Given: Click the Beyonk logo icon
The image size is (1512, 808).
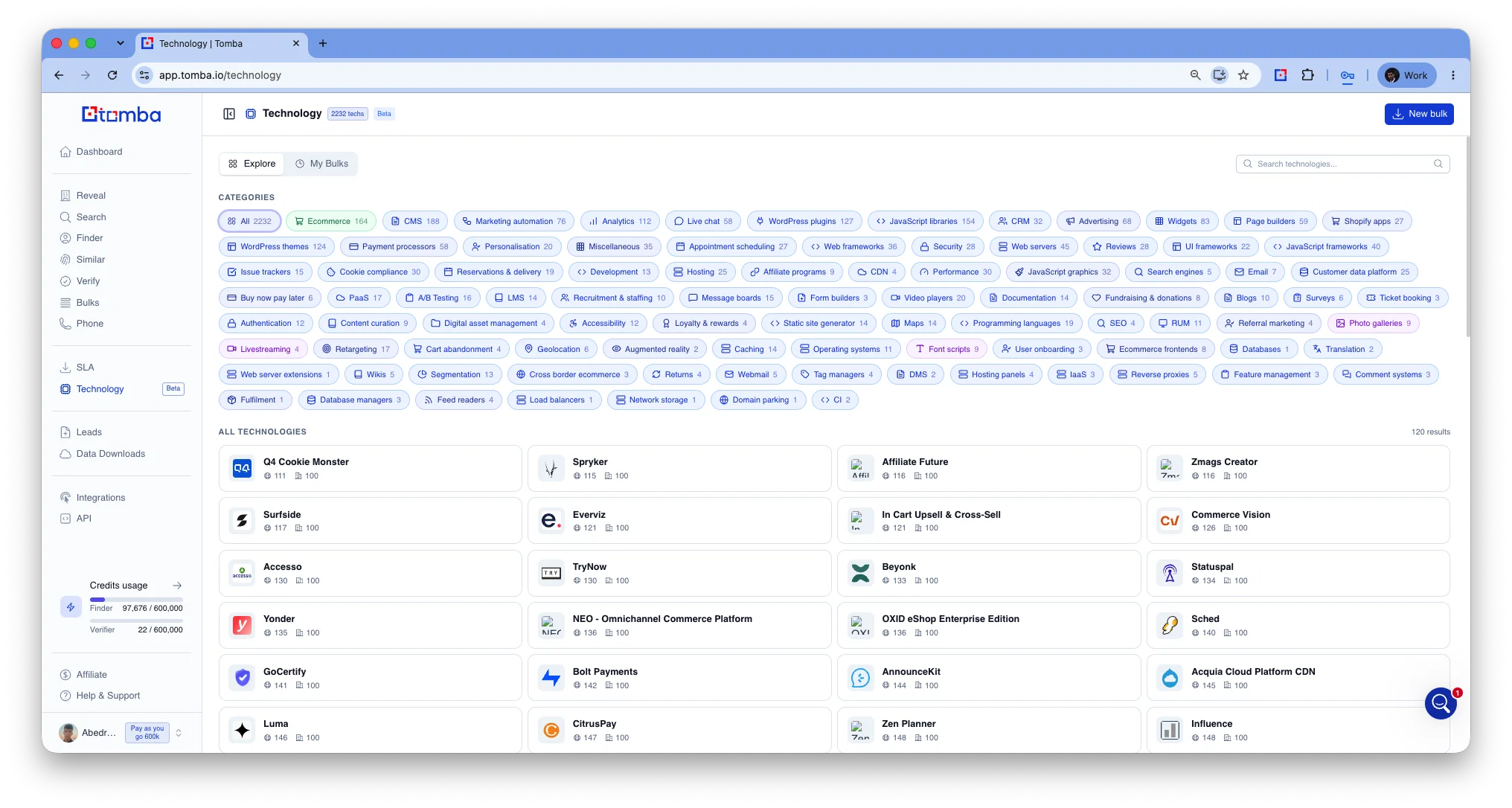Looking at the screenshot, I should coord(860,573).
